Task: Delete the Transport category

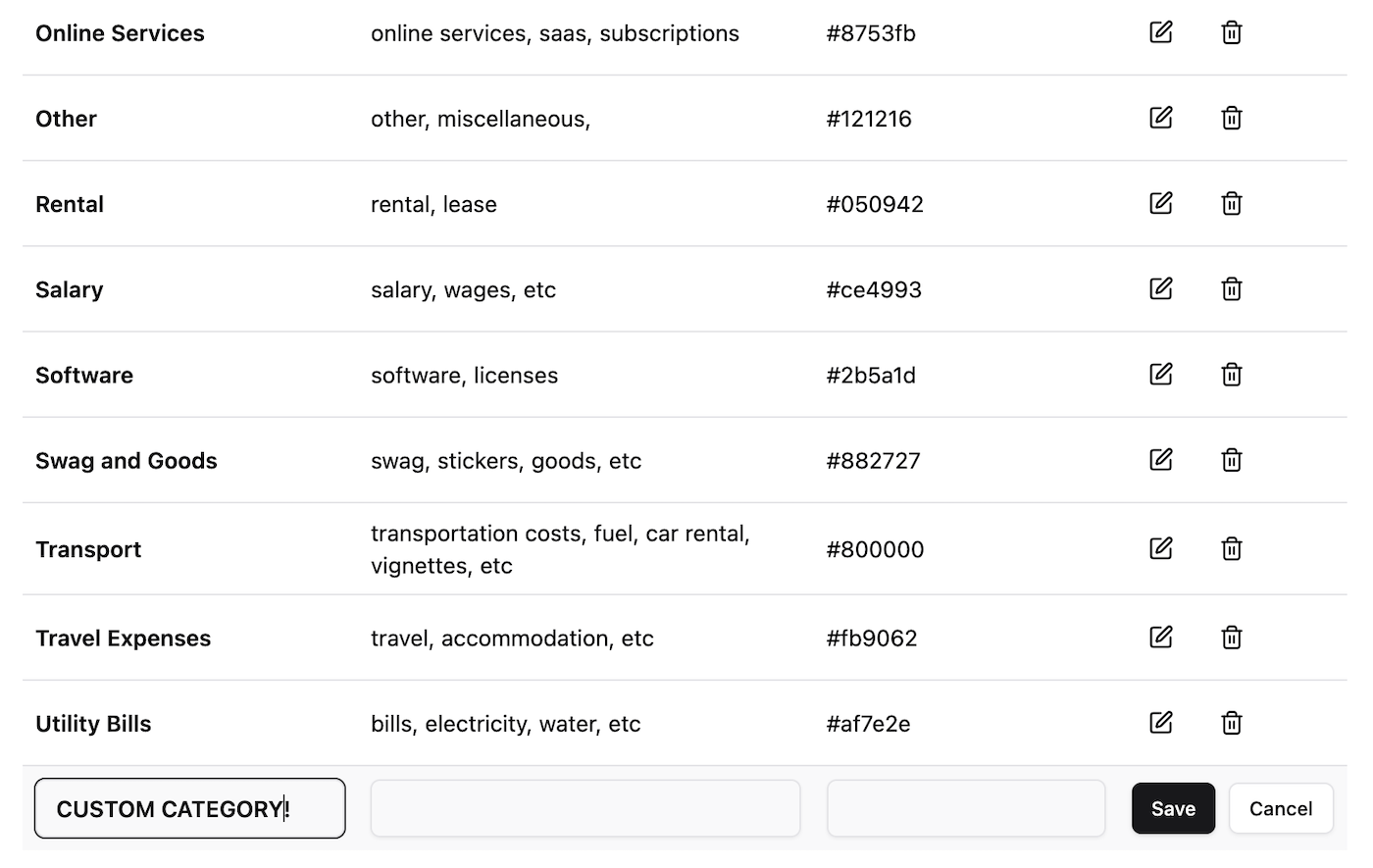Action: [1232, 548]
